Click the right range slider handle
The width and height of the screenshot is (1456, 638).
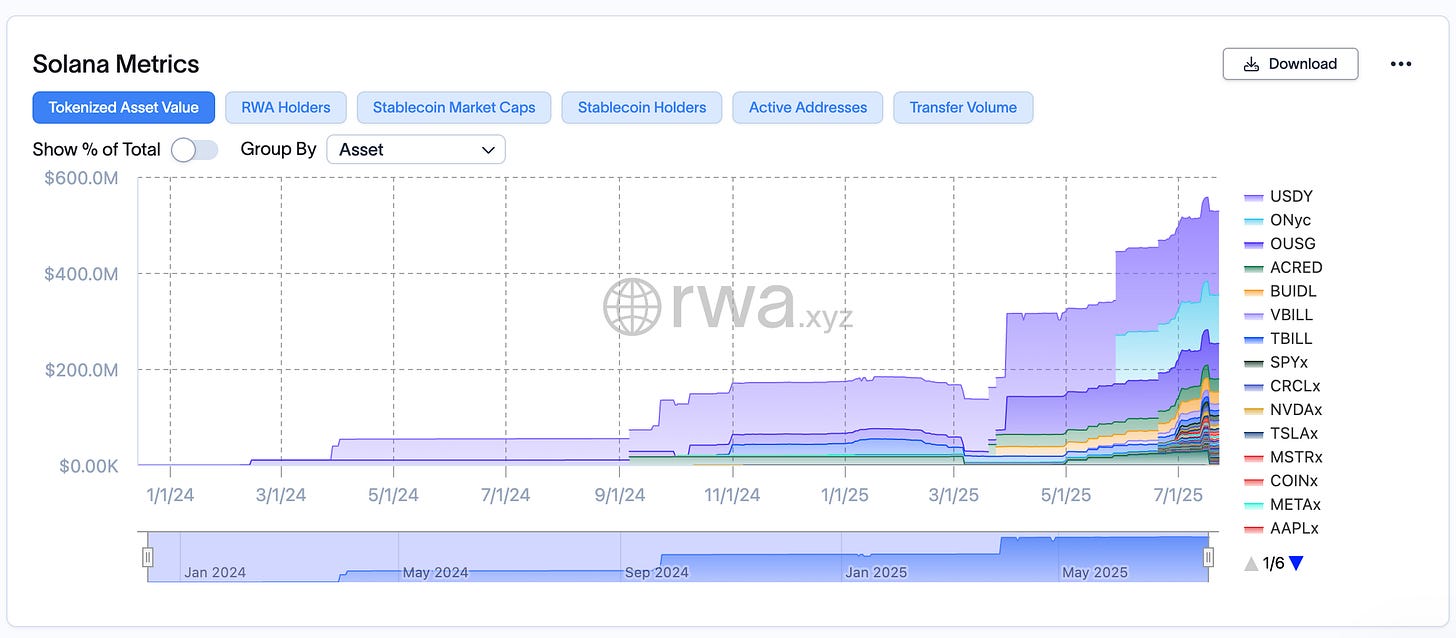[x=1208, y=557]
